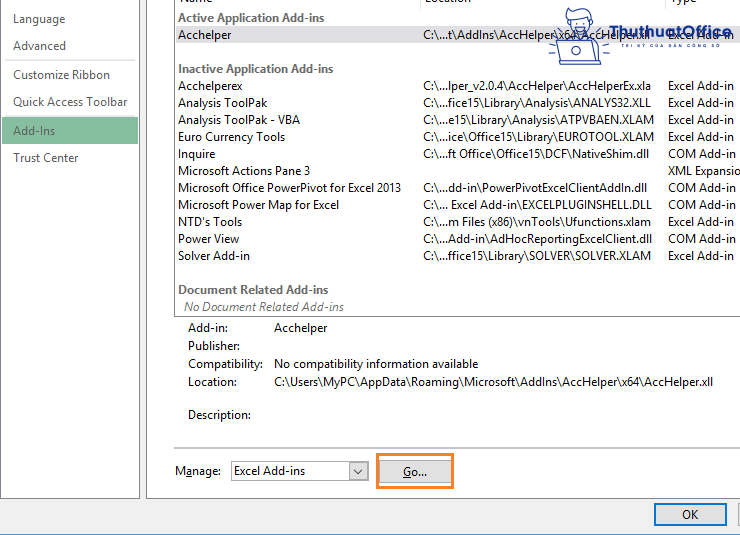Viewport: 740px width, 535px height.
Task: Confirm with the OK button
Action: coord(690,514)
